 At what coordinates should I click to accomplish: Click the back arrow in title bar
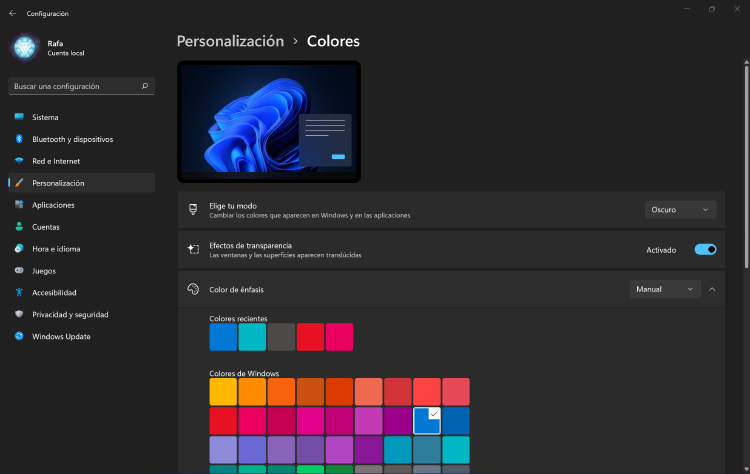tap(12, 13)
